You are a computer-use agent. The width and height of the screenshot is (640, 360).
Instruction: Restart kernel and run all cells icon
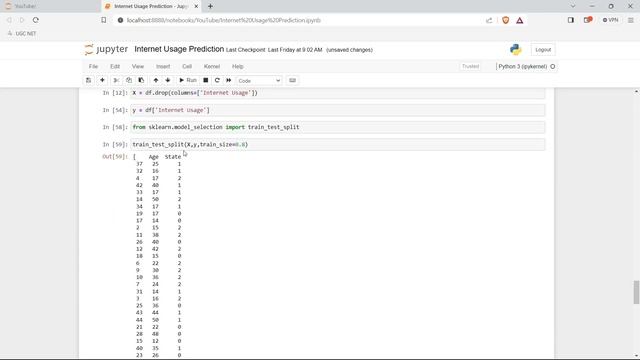(x=229, y=80)
